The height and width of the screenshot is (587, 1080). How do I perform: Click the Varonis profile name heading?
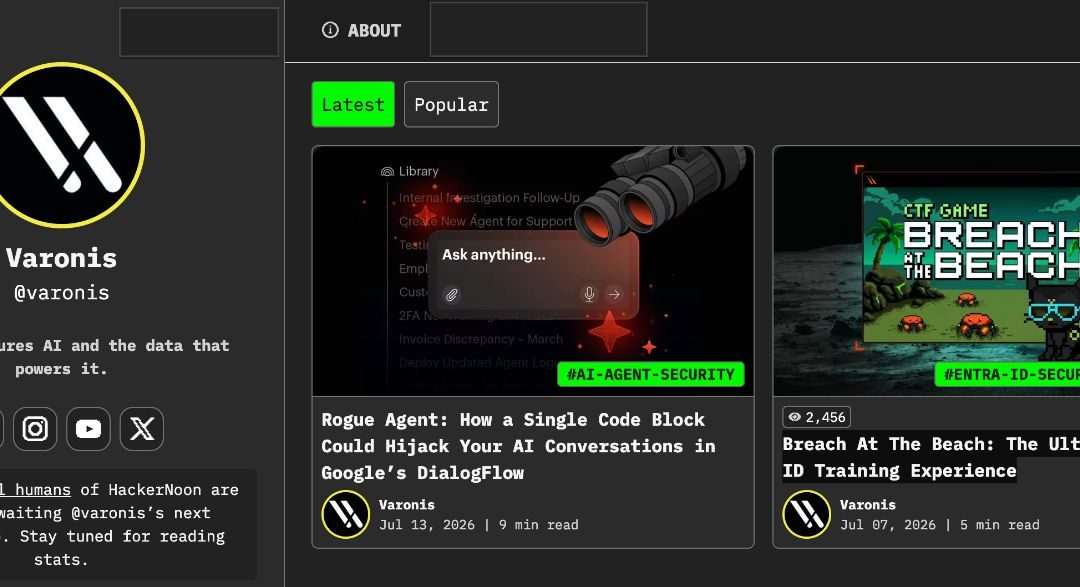click(x=62, y=258)
